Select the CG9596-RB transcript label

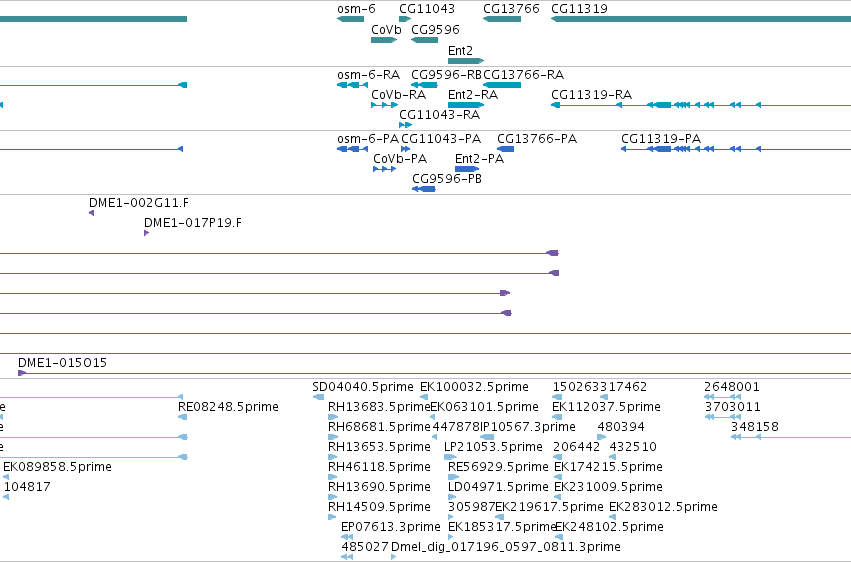click(447, 74)
